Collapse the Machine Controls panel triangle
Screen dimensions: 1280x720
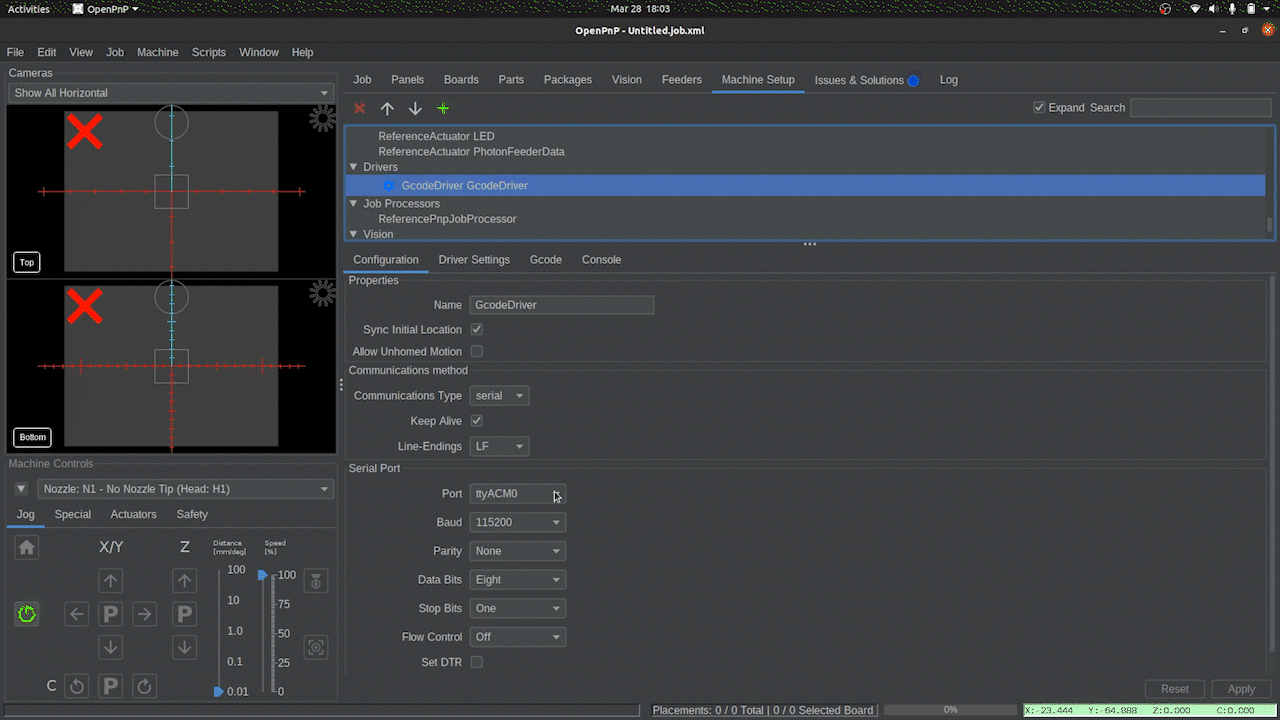(21, 489)
